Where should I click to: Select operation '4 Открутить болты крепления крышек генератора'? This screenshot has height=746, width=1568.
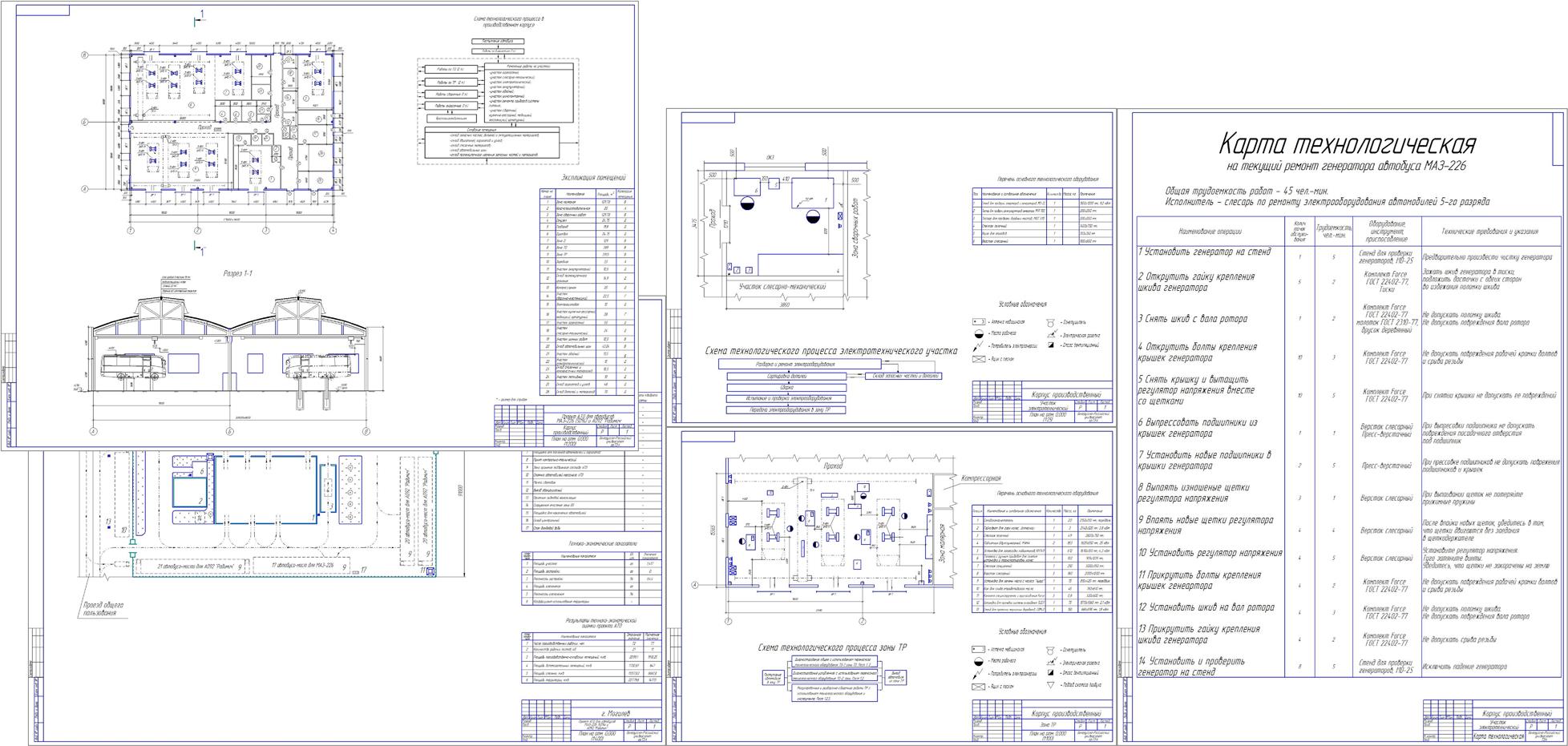(1198, 352)
